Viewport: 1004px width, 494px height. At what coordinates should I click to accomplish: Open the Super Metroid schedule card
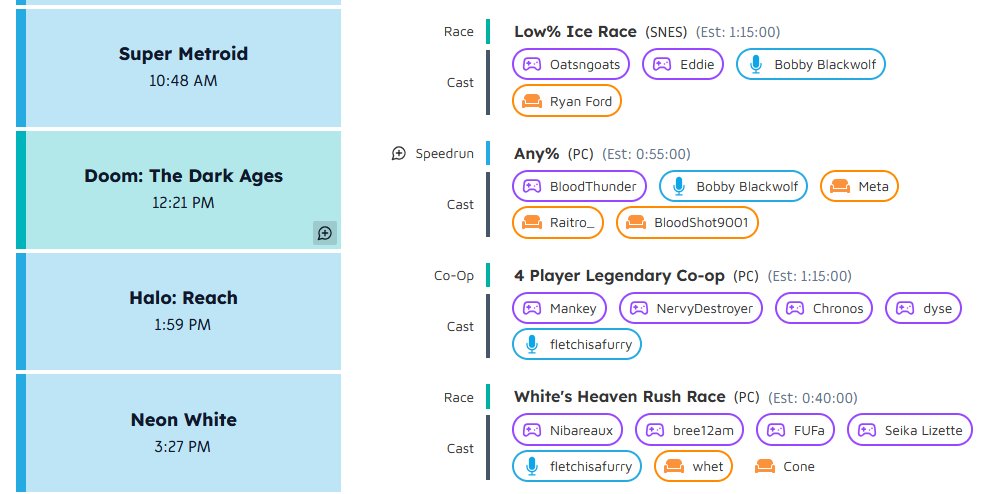tap(179, 68)
